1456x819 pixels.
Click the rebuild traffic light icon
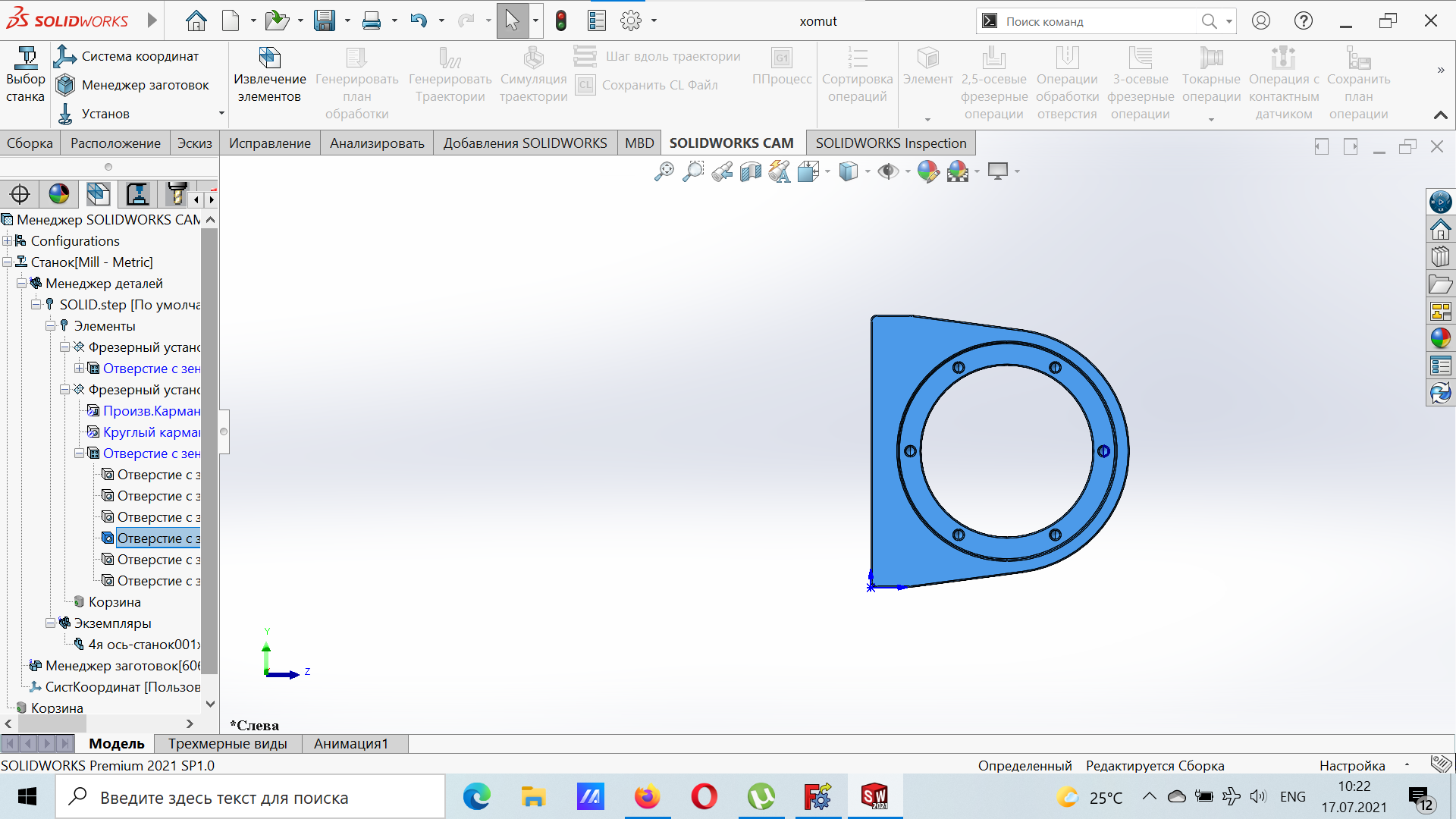[x=561, y=20]
